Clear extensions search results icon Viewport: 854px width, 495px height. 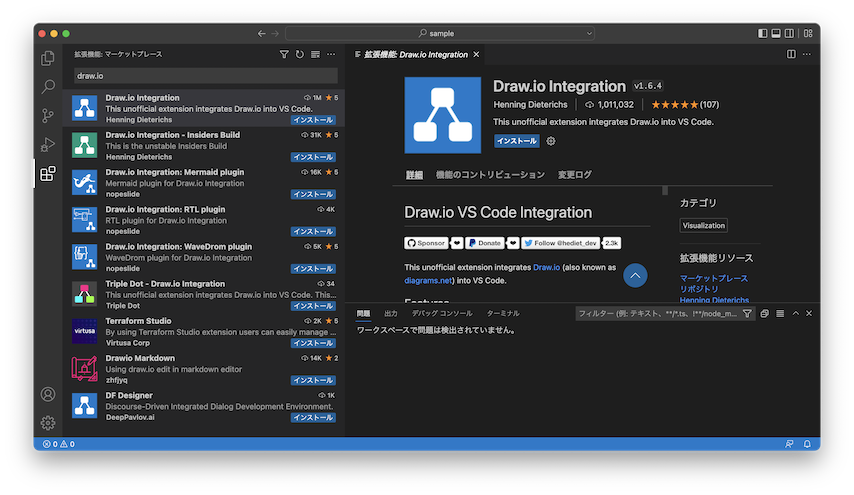pyautogui.click(x=315, y=54)
